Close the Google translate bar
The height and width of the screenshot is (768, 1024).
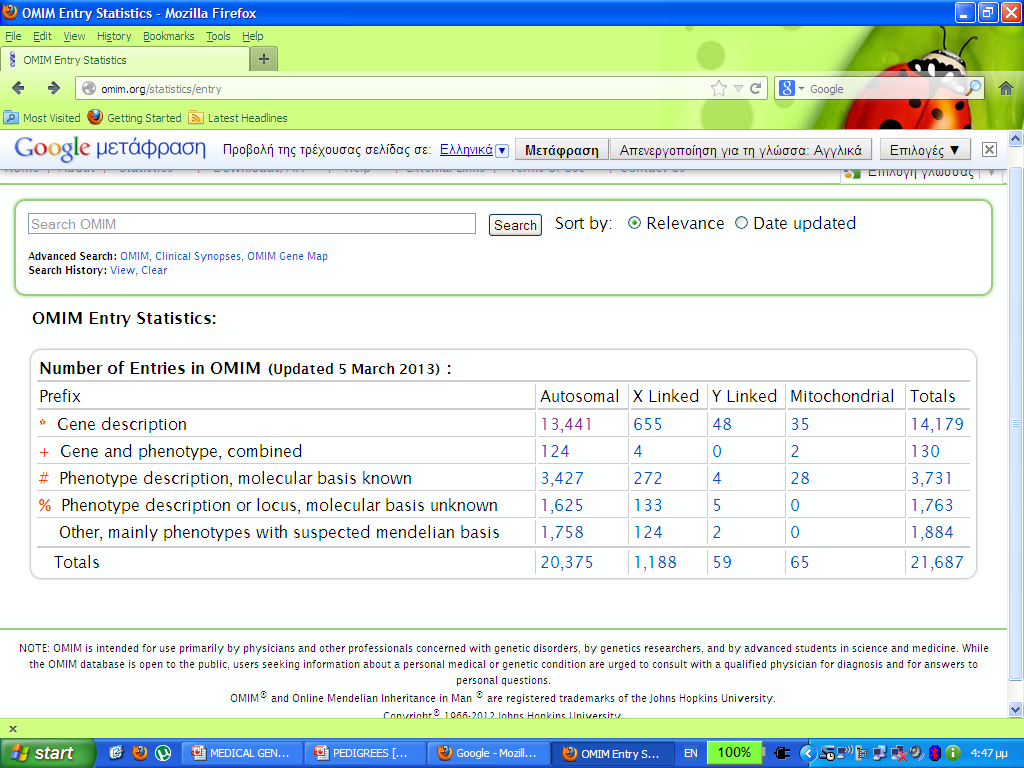coord(989,150)
